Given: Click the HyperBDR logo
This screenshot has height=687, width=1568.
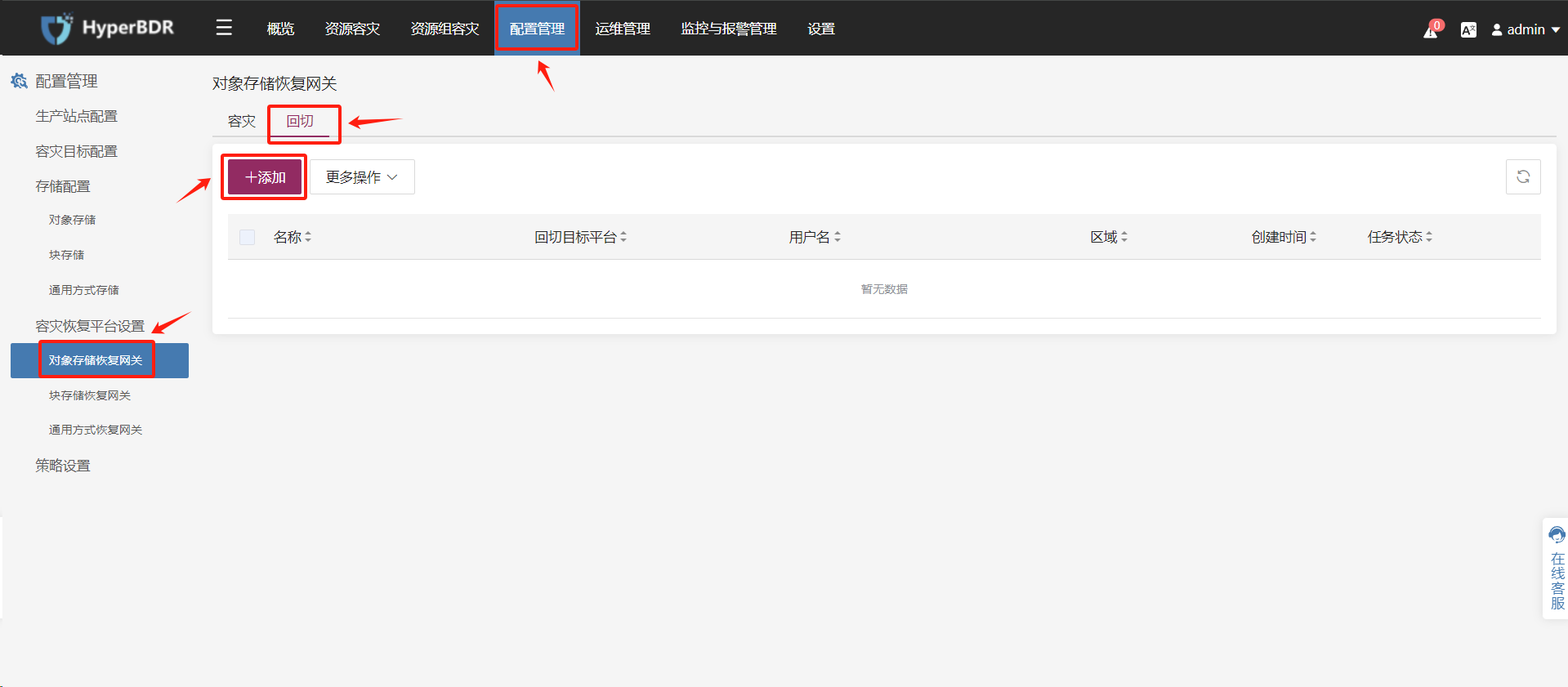Looking at the screenshot, I should 107,29.
